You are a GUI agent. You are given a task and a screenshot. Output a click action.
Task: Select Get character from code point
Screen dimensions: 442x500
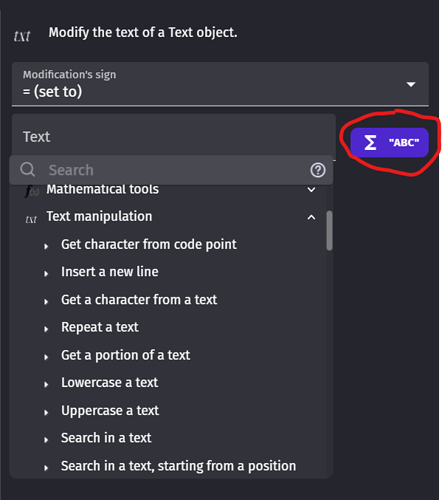point(149,244)
